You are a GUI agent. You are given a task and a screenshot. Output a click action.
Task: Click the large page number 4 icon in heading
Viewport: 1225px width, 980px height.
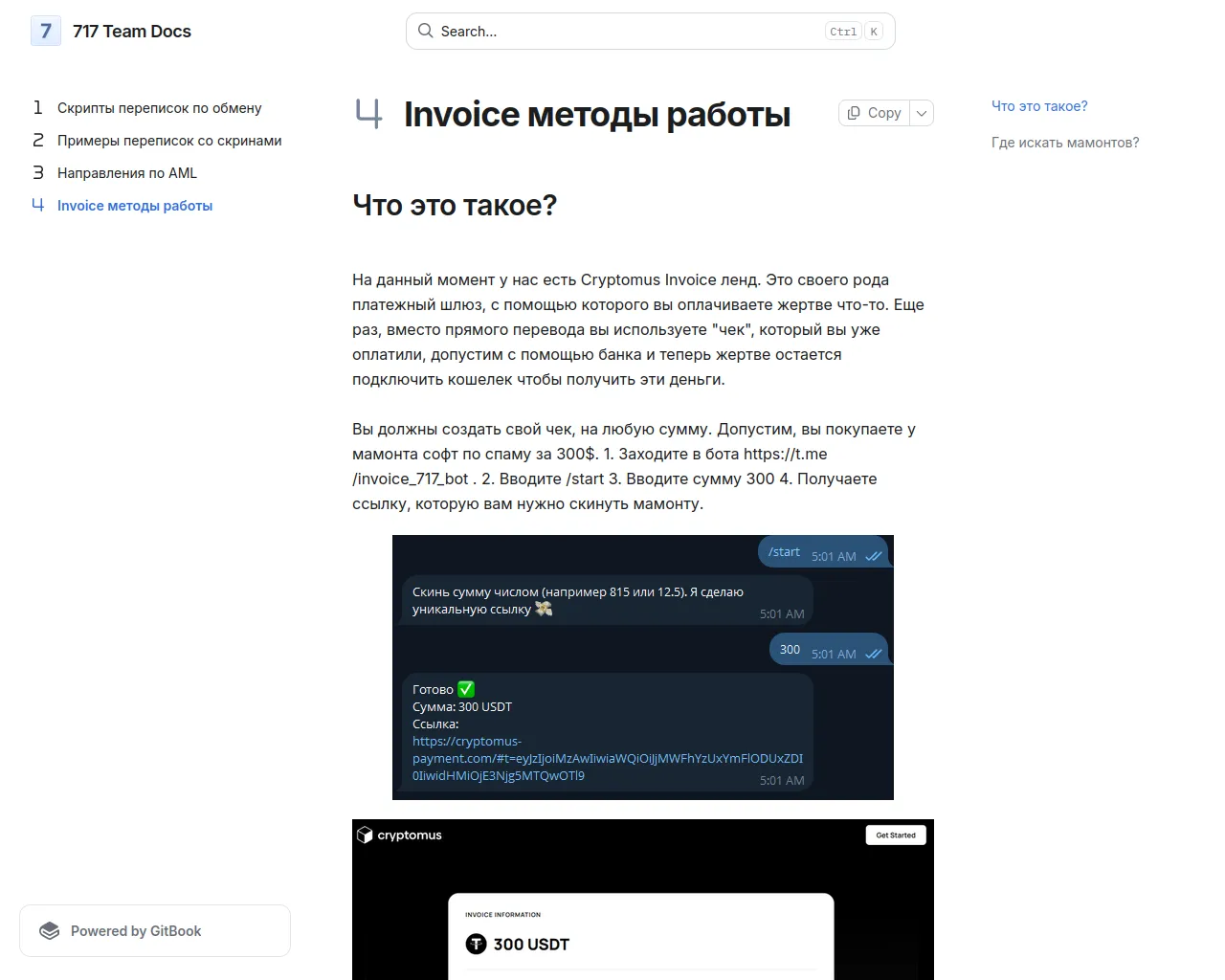[x=368, y=114]
